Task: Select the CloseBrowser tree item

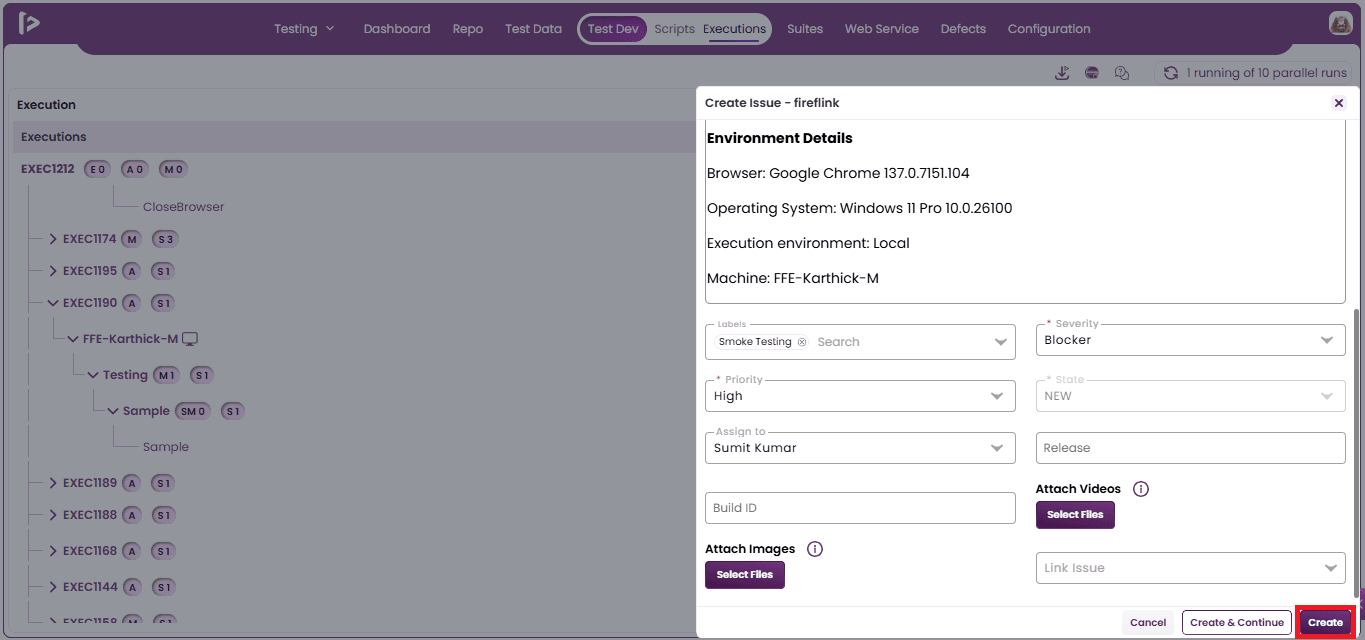Action: point(183,207)
